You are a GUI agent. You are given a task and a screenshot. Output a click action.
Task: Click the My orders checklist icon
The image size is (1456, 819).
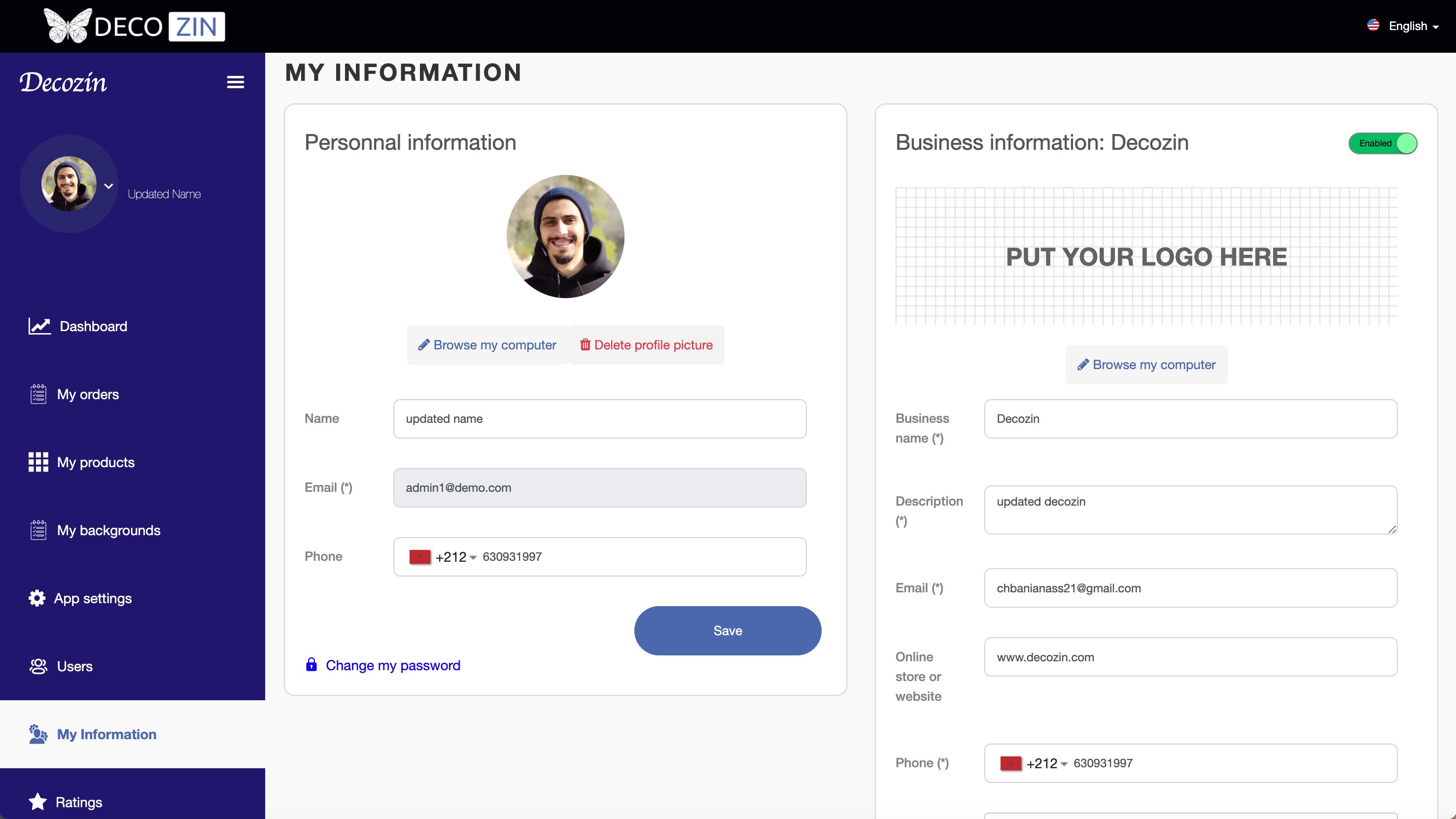pos(38,394)
